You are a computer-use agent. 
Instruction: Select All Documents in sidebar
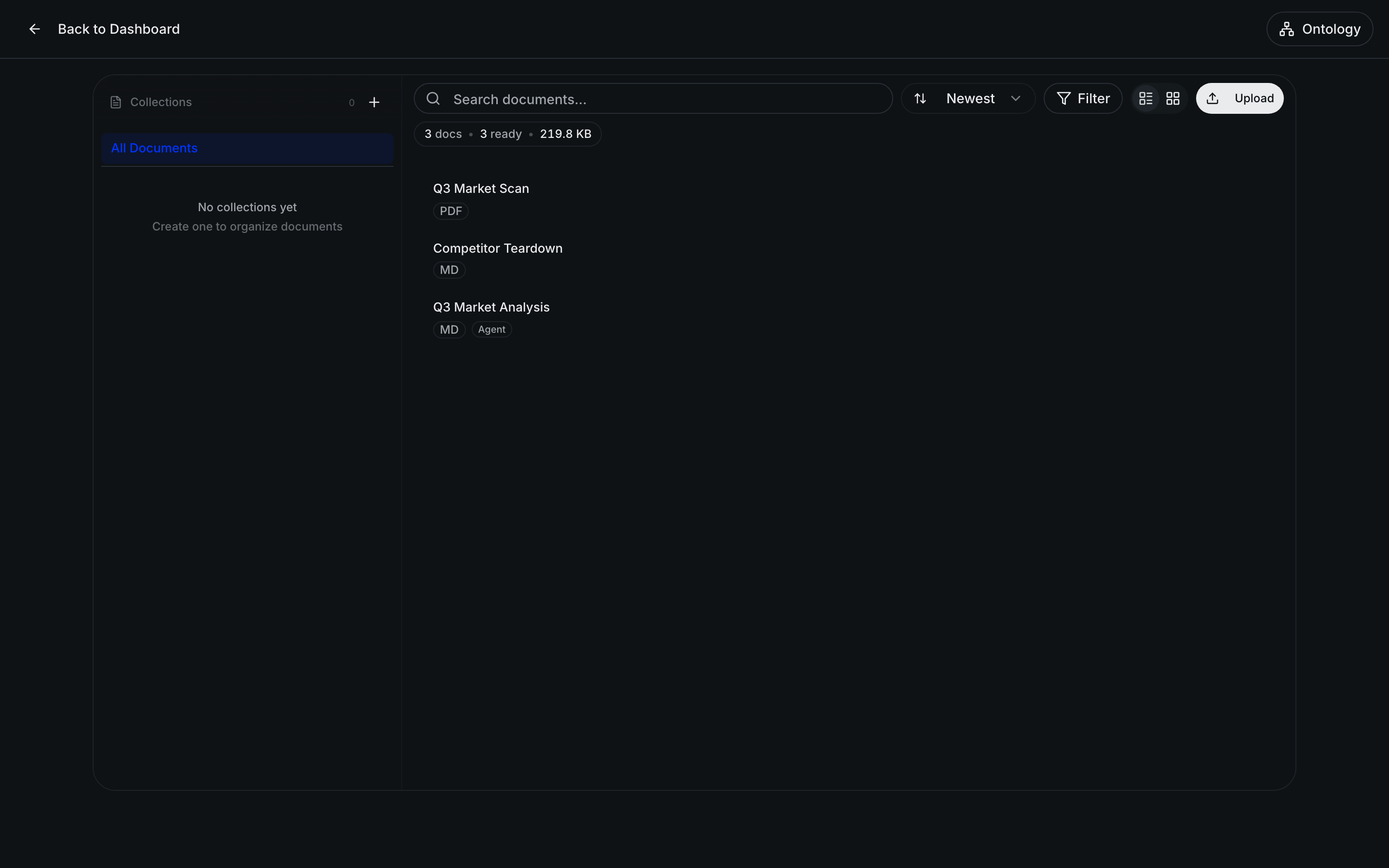[247, 148]
